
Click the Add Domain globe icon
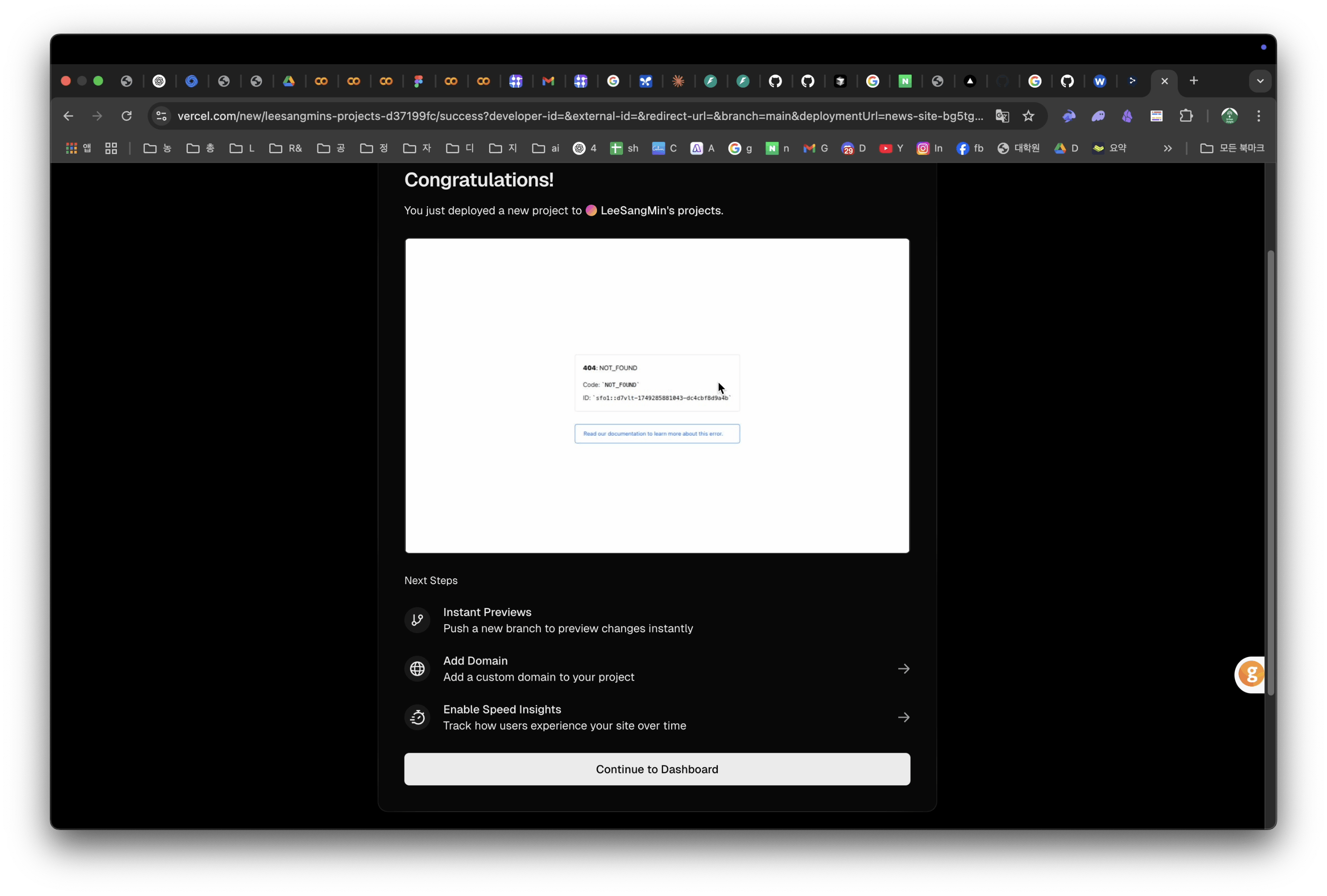418,669
